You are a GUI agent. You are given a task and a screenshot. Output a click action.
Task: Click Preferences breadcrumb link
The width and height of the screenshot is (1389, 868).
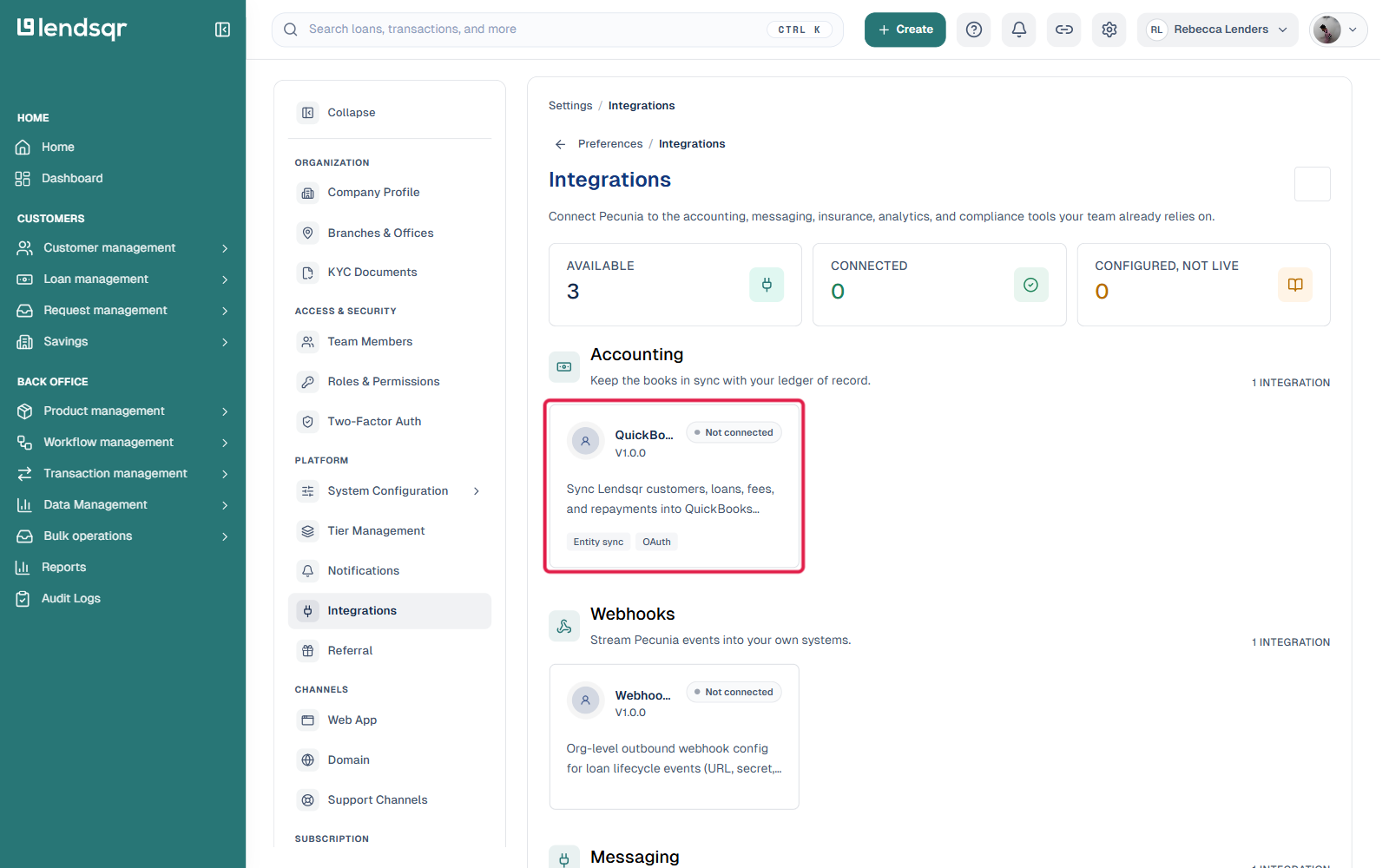610,144
